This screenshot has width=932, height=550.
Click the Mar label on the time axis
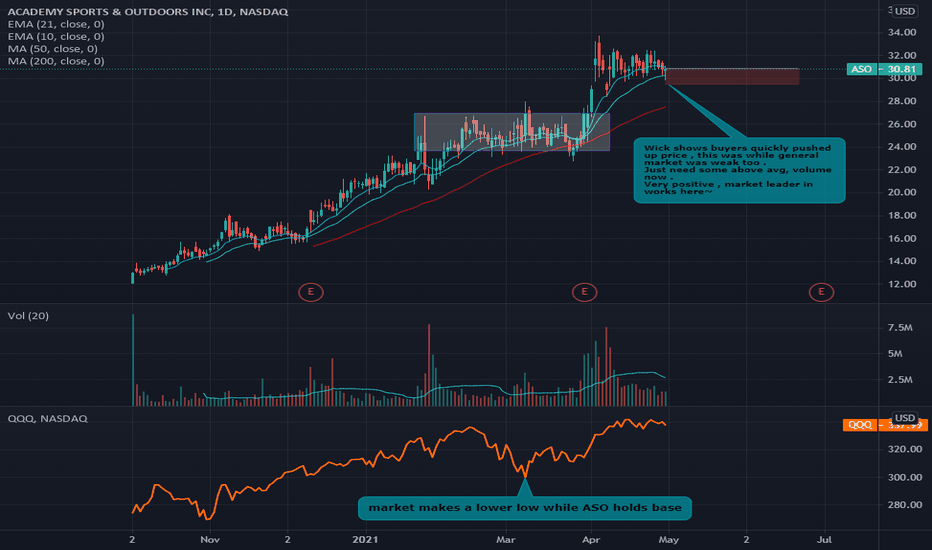[x=506, y=540]
